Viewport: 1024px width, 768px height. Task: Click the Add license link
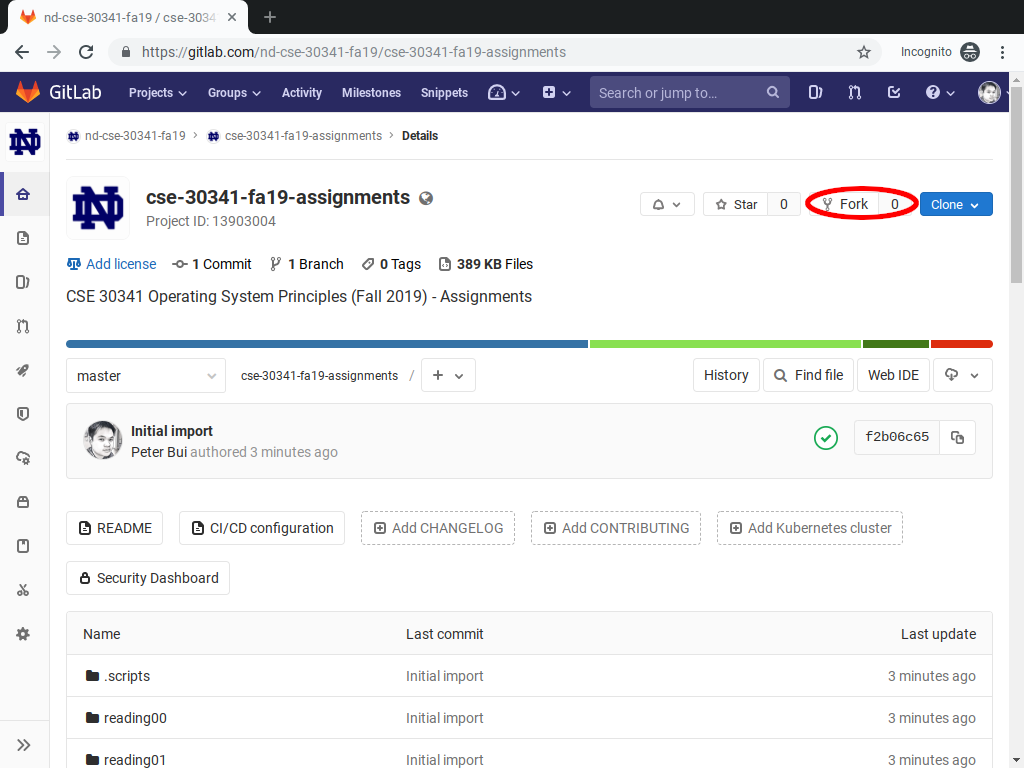click(112, 264)
